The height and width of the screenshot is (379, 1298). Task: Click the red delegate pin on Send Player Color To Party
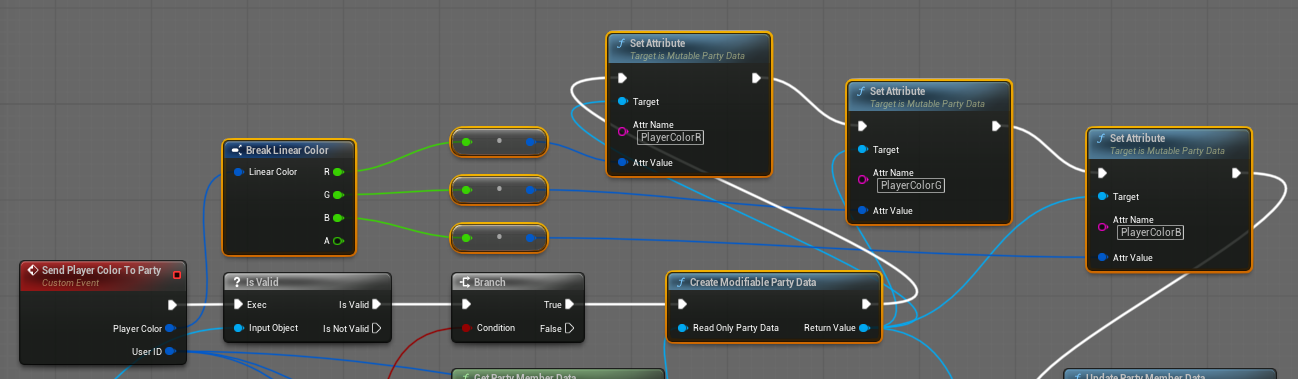coord(177,274)
